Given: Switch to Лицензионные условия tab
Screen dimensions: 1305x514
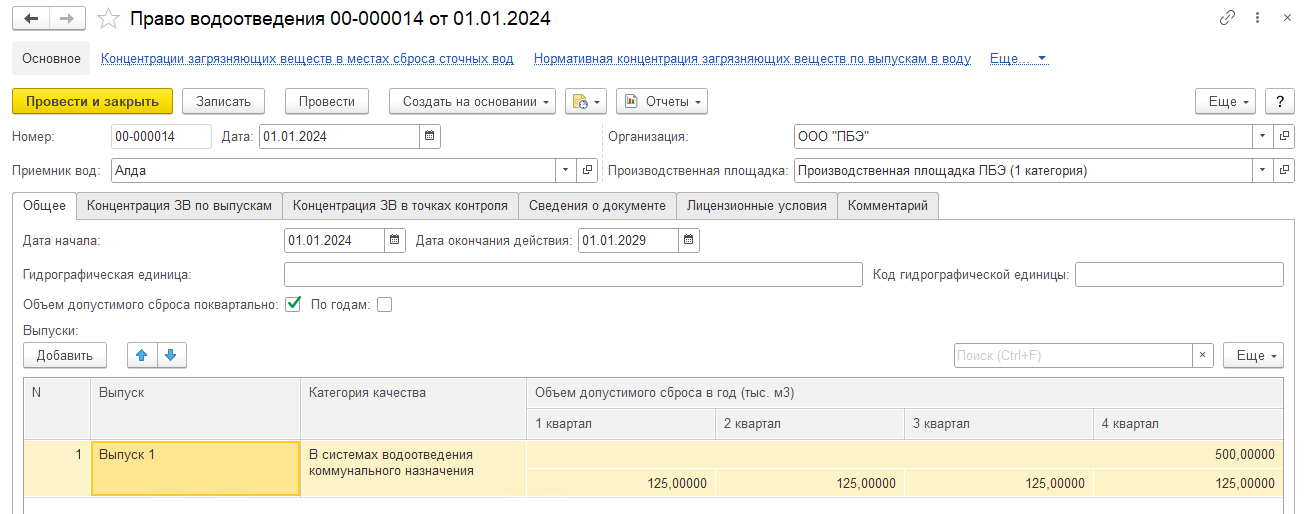Looking at the screenshot, I should pyautogui.click(x=757, y=205).
